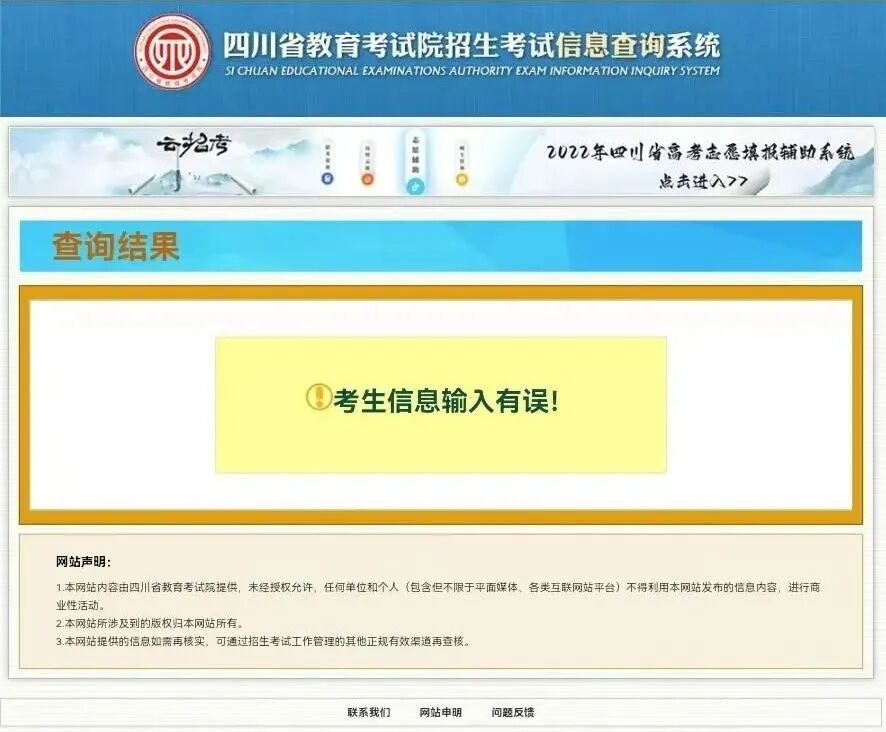Click the blue circular icon in banner
886x732 pixels.
[328, 179]
